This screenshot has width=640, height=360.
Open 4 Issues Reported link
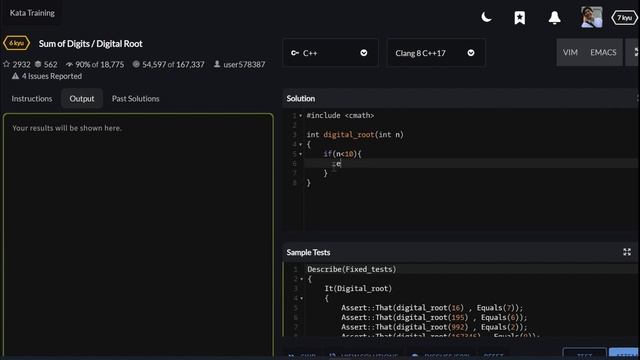(51, 76)
